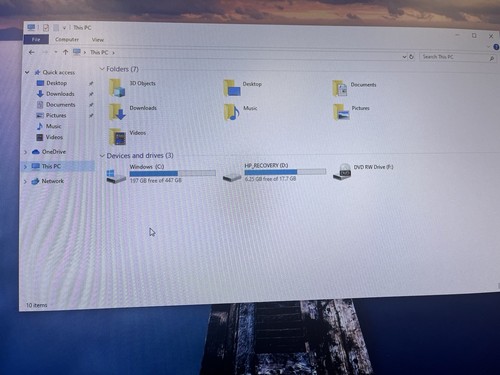Viewport: 500px width, 375px height.
Task: Open the File menu tab
Action: [36, 39]
